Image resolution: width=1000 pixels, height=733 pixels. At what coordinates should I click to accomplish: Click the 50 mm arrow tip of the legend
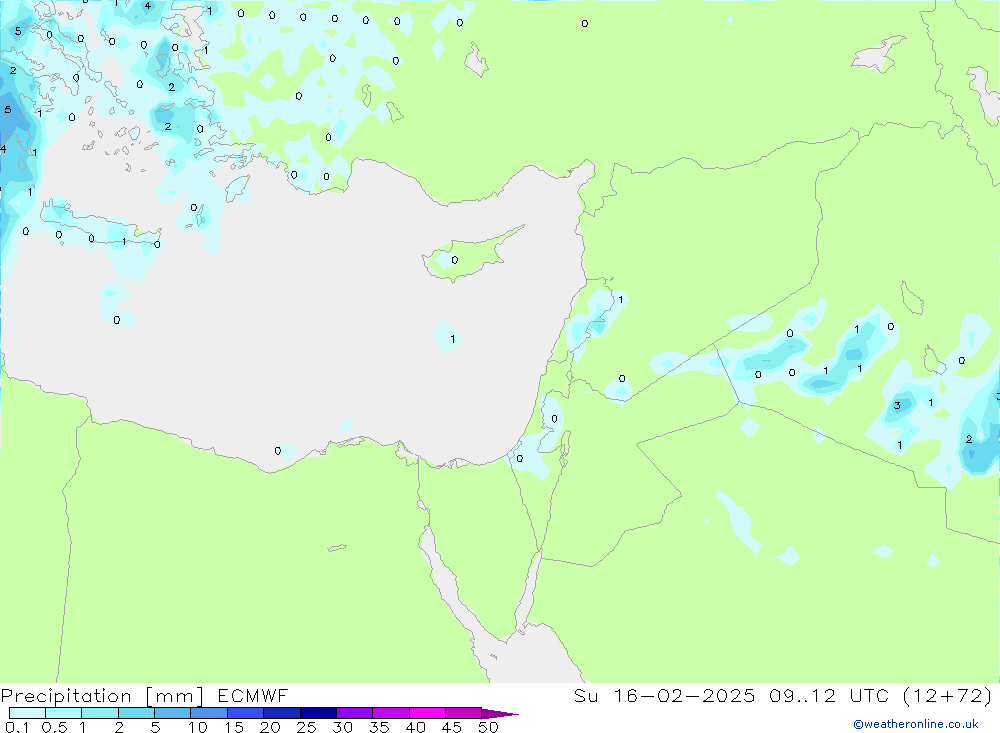click(x=500, y=714)
